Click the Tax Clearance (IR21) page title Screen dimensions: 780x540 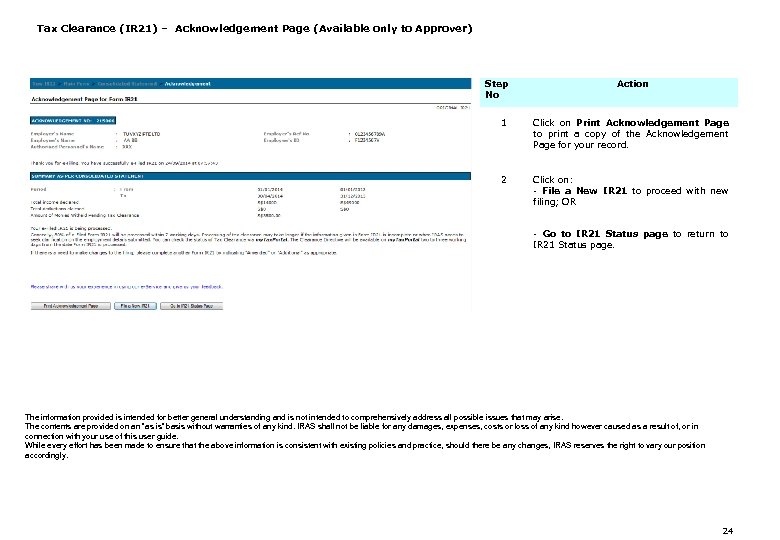(x=254, y=28)
